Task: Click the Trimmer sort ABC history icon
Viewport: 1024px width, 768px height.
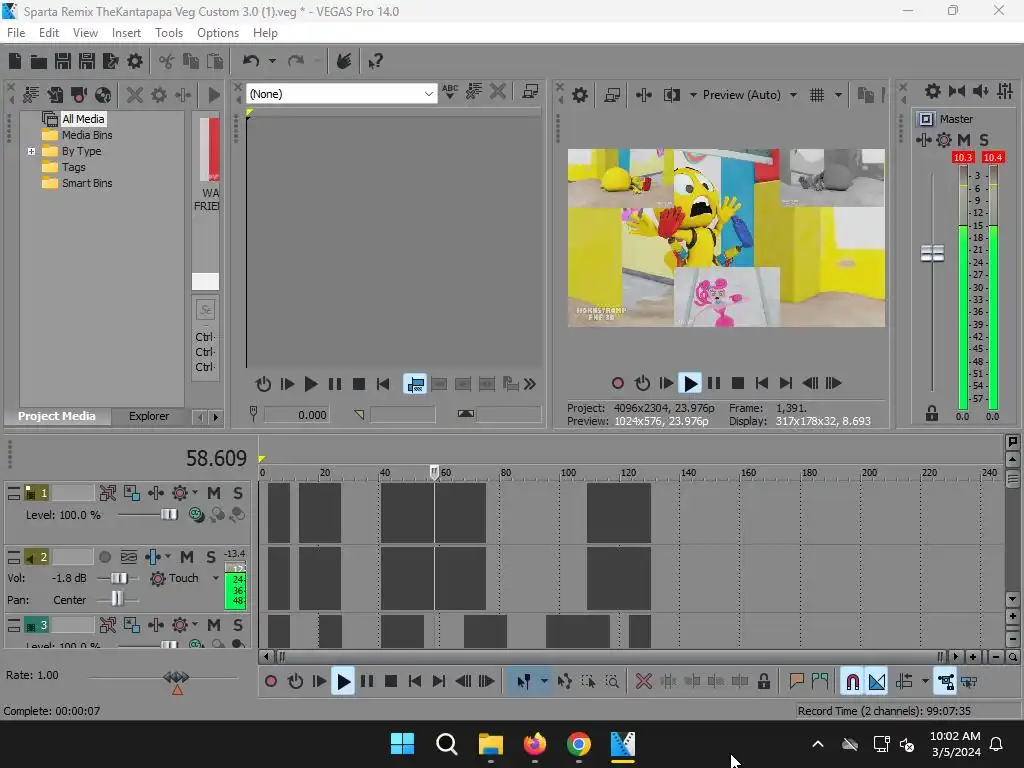Action: (450, 92)
